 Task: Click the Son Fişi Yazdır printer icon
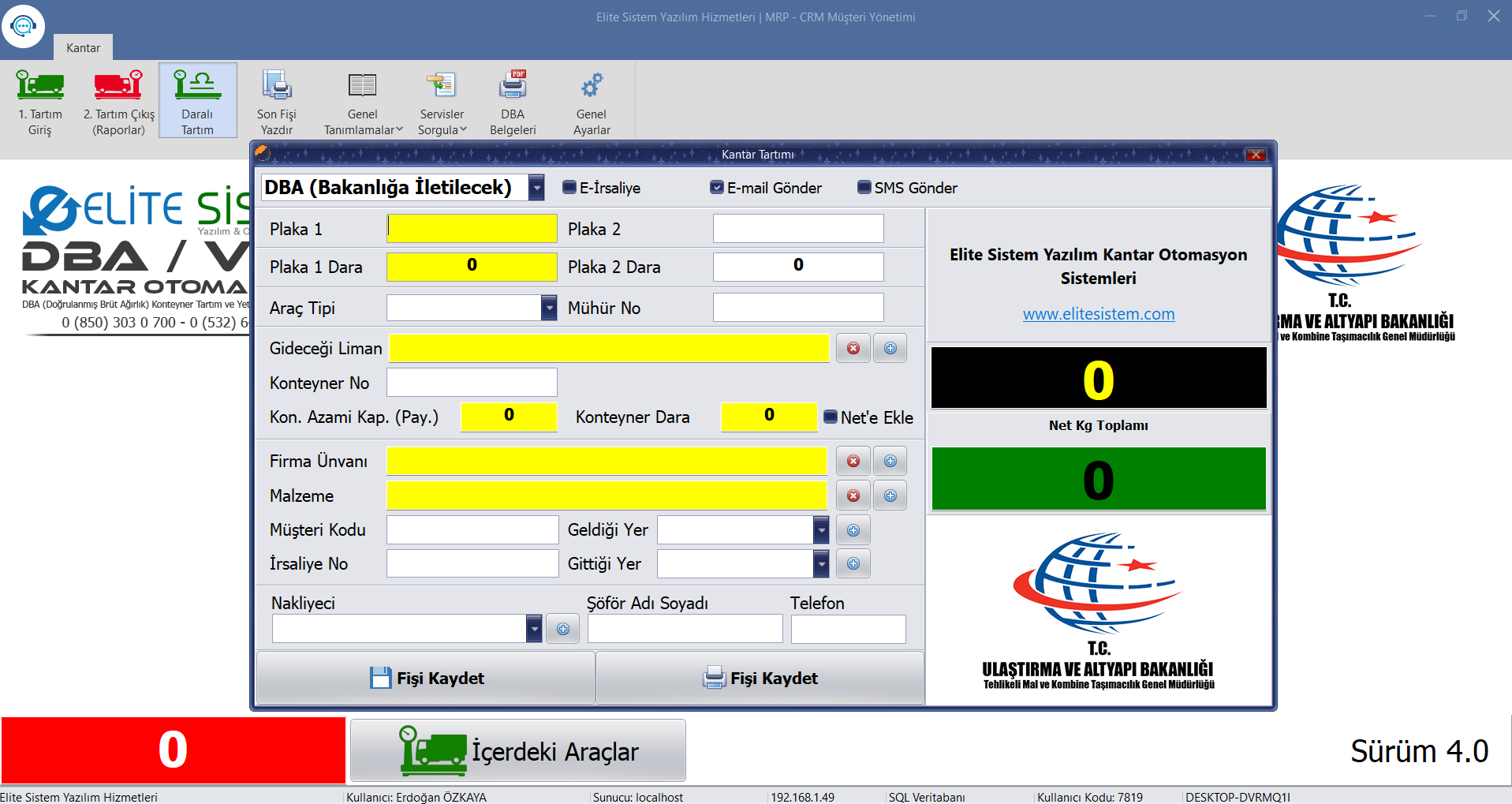277,85
